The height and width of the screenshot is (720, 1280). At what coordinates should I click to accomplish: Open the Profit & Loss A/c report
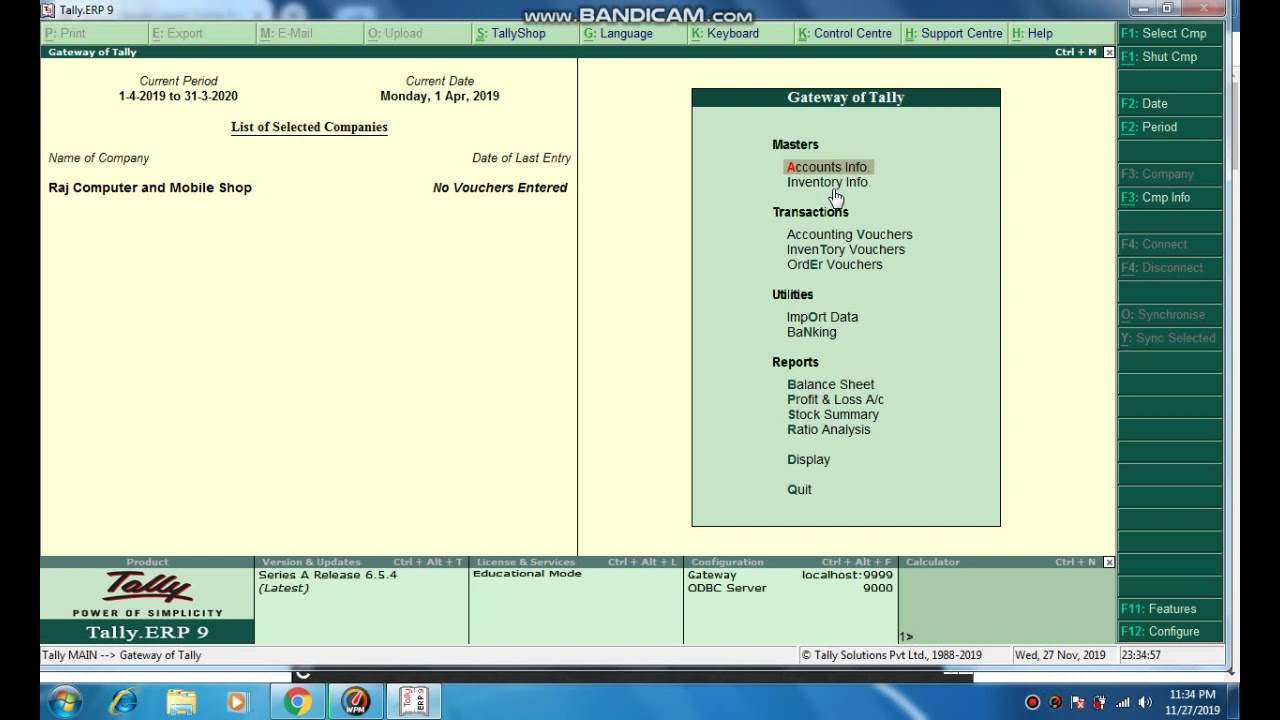pyautogui.click(x=835, y=399)
